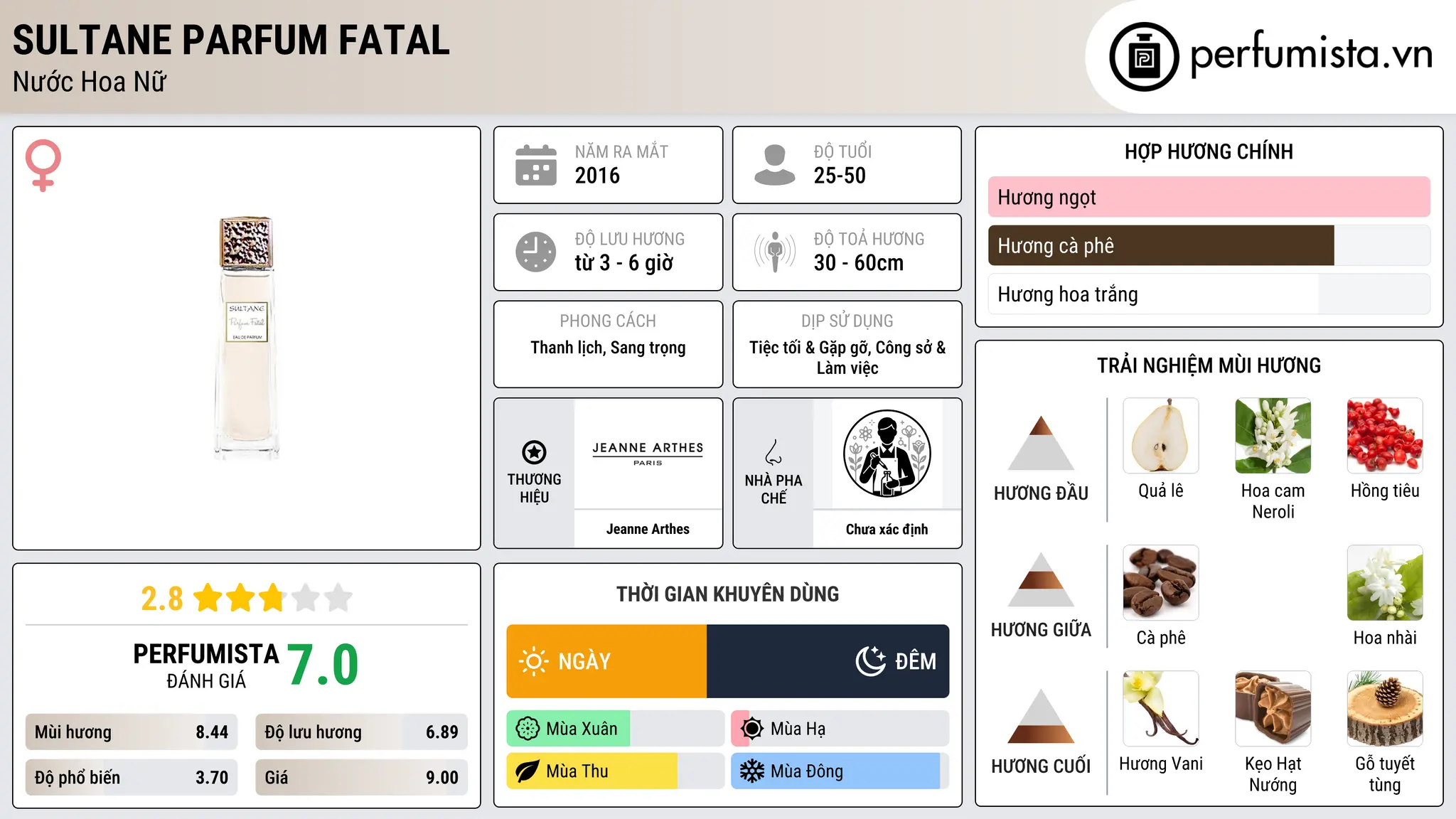Click the TRẢI NGHIỆM MÙI HƯƠNG heading

tap(1209, 365)
